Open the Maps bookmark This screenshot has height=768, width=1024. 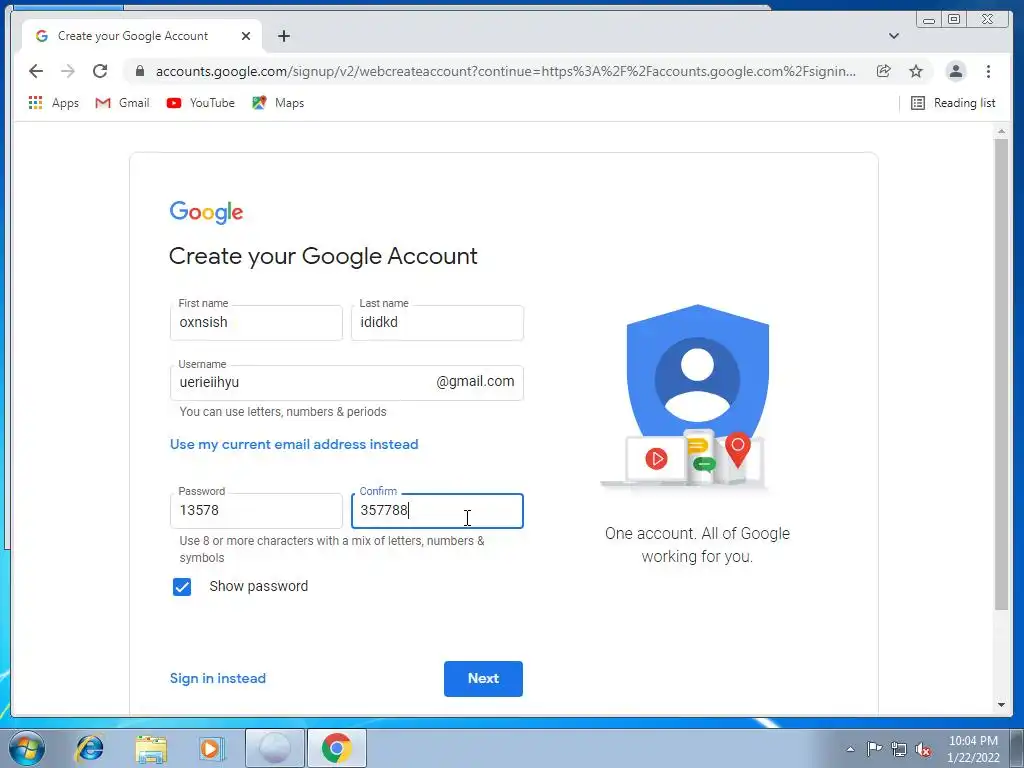pyautogui.click(x=278, y=103)
